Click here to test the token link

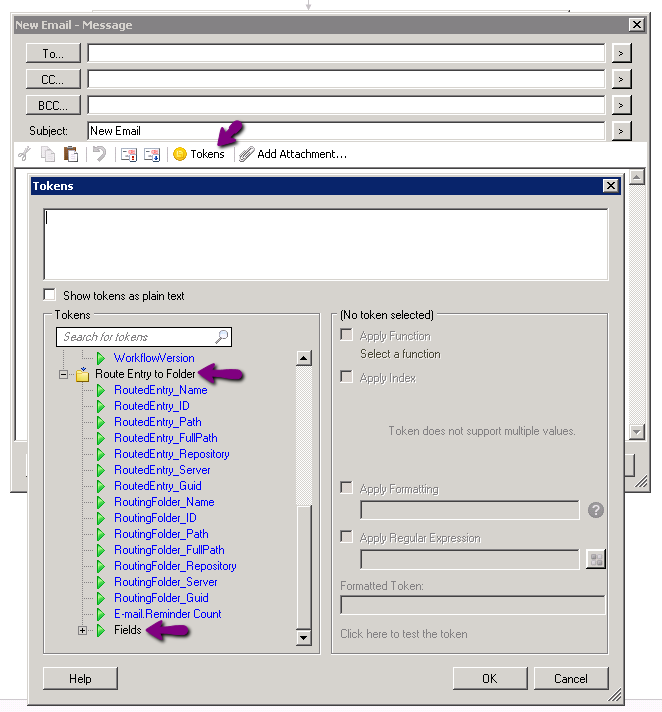pyautogui.click(x=404, y=634)
